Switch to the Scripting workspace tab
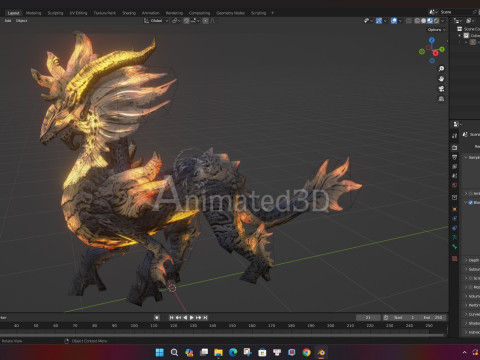Screen dimensions: 480x360 pos(258,13)
